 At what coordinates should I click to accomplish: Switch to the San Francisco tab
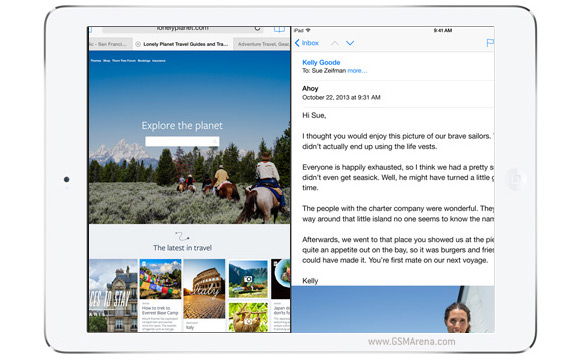click(110, 44)
